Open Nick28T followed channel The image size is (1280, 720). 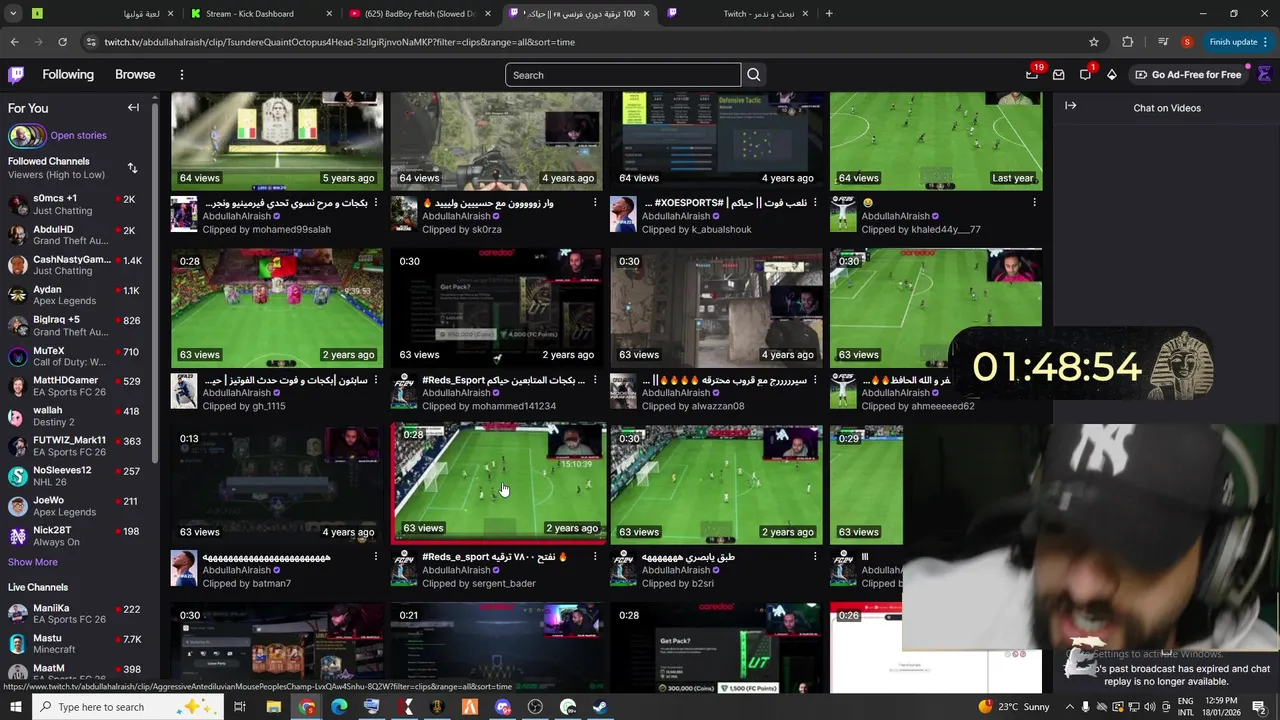pyautogui.click(x=76, y=536)
